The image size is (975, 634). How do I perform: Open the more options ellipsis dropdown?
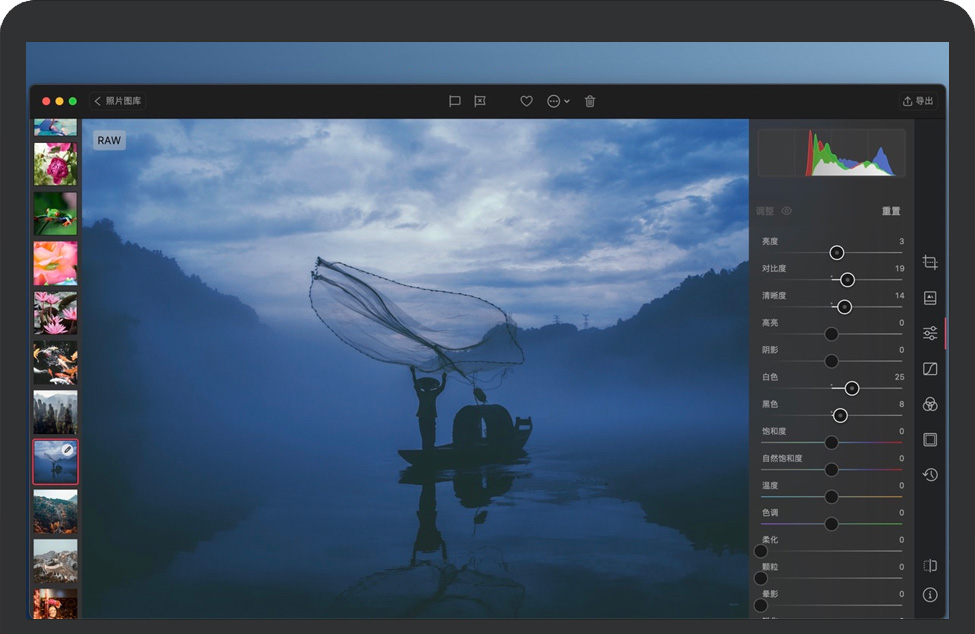[x=558, y=101]
